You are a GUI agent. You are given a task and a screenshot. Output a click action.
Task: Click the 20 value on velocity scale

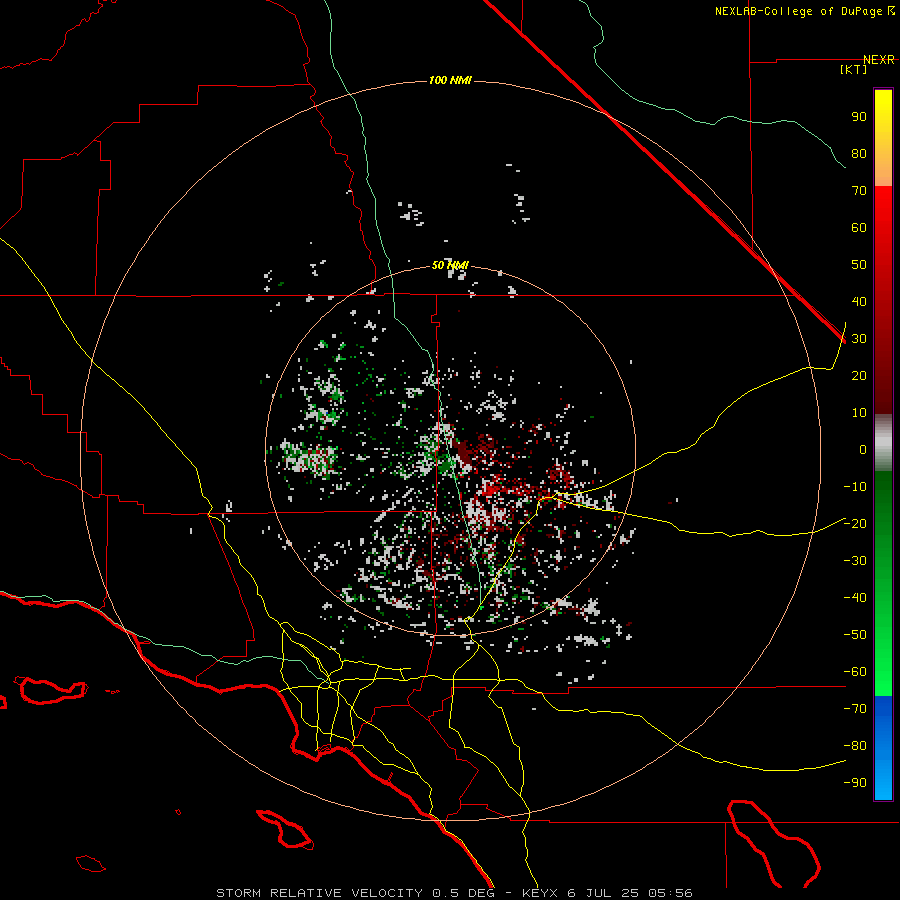859,376
